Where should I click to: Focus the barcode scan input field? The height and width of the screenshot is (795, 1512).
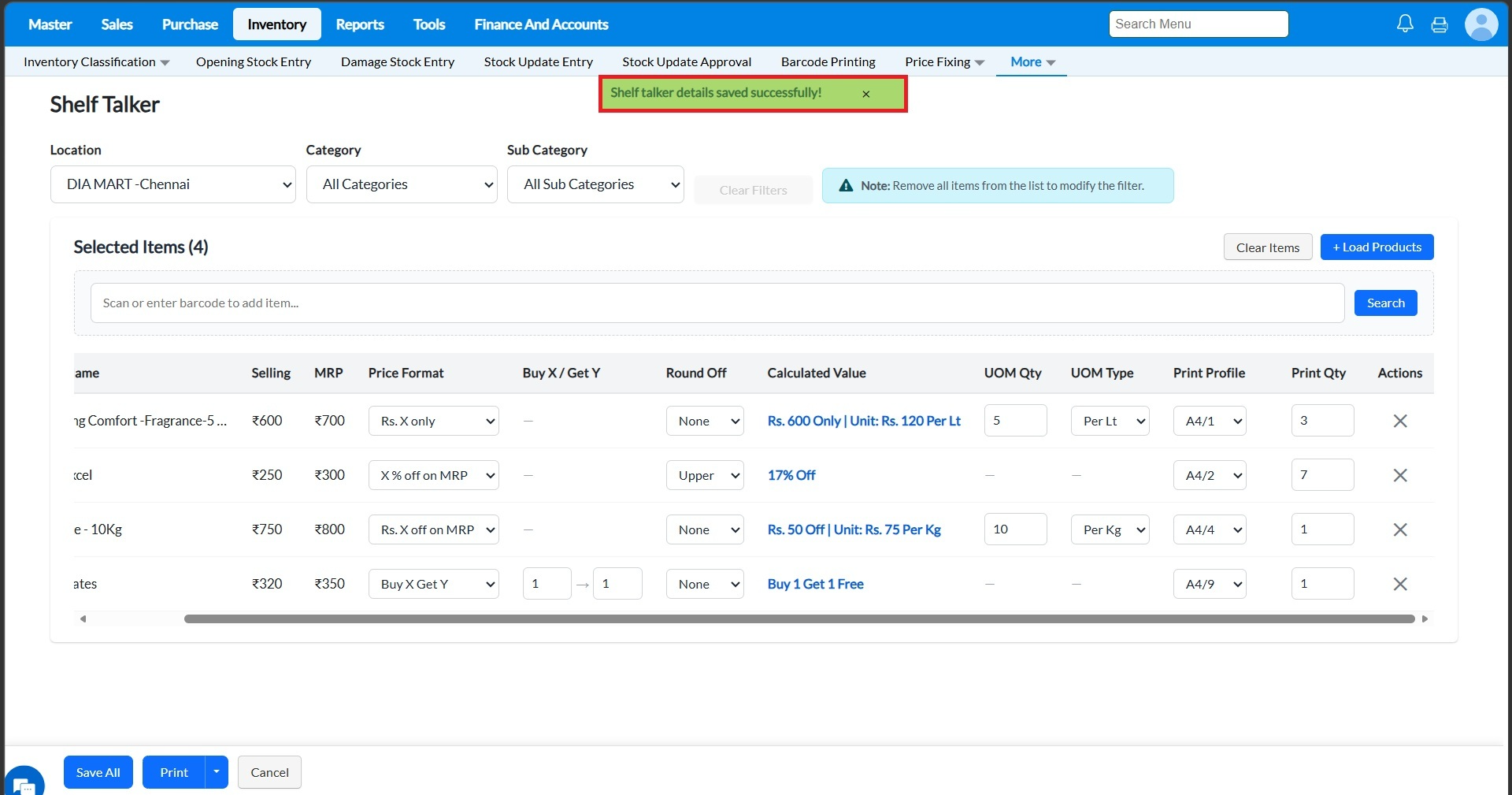click(717, 303)
